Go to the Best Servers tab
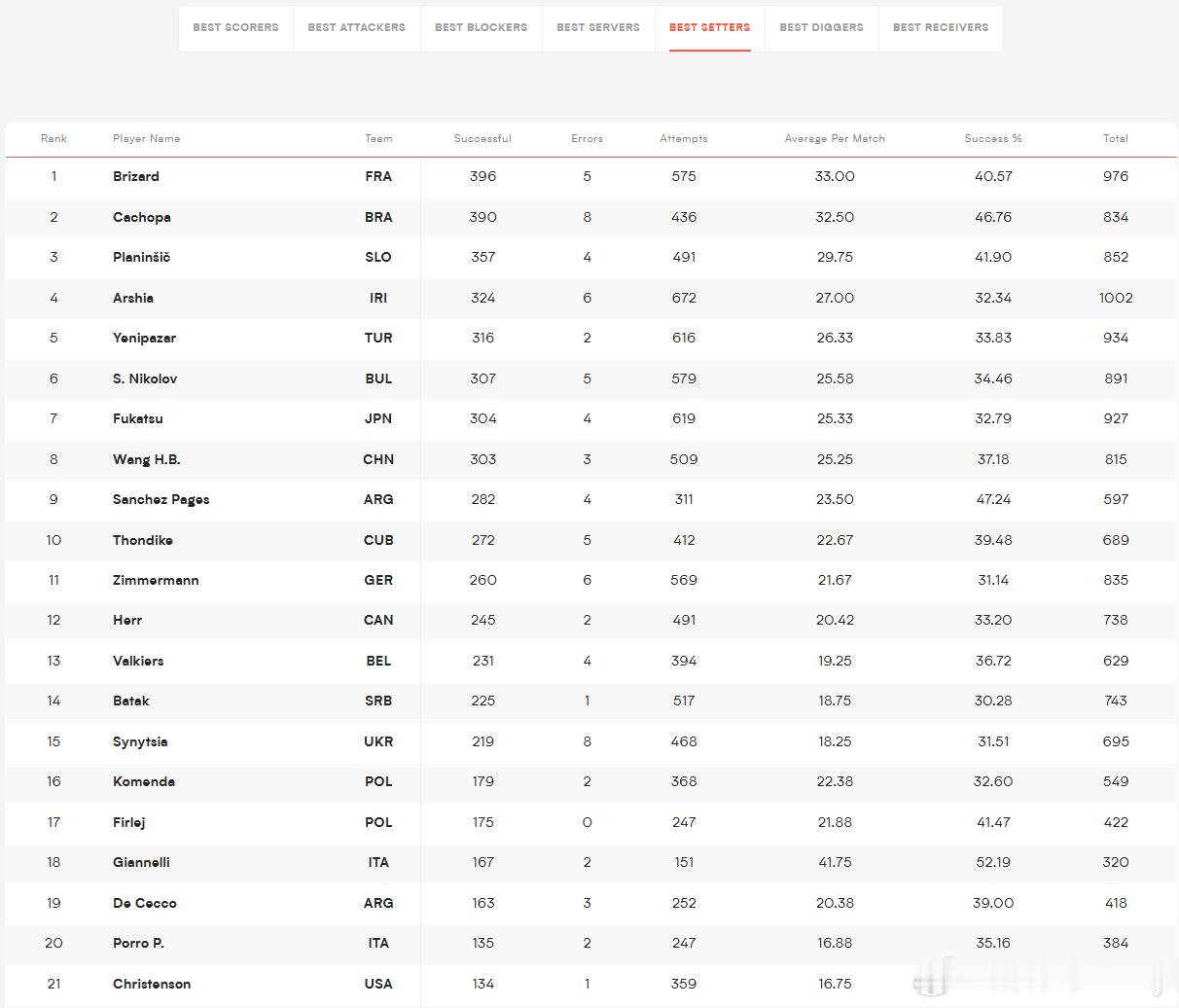 click(x=598, y=27)
